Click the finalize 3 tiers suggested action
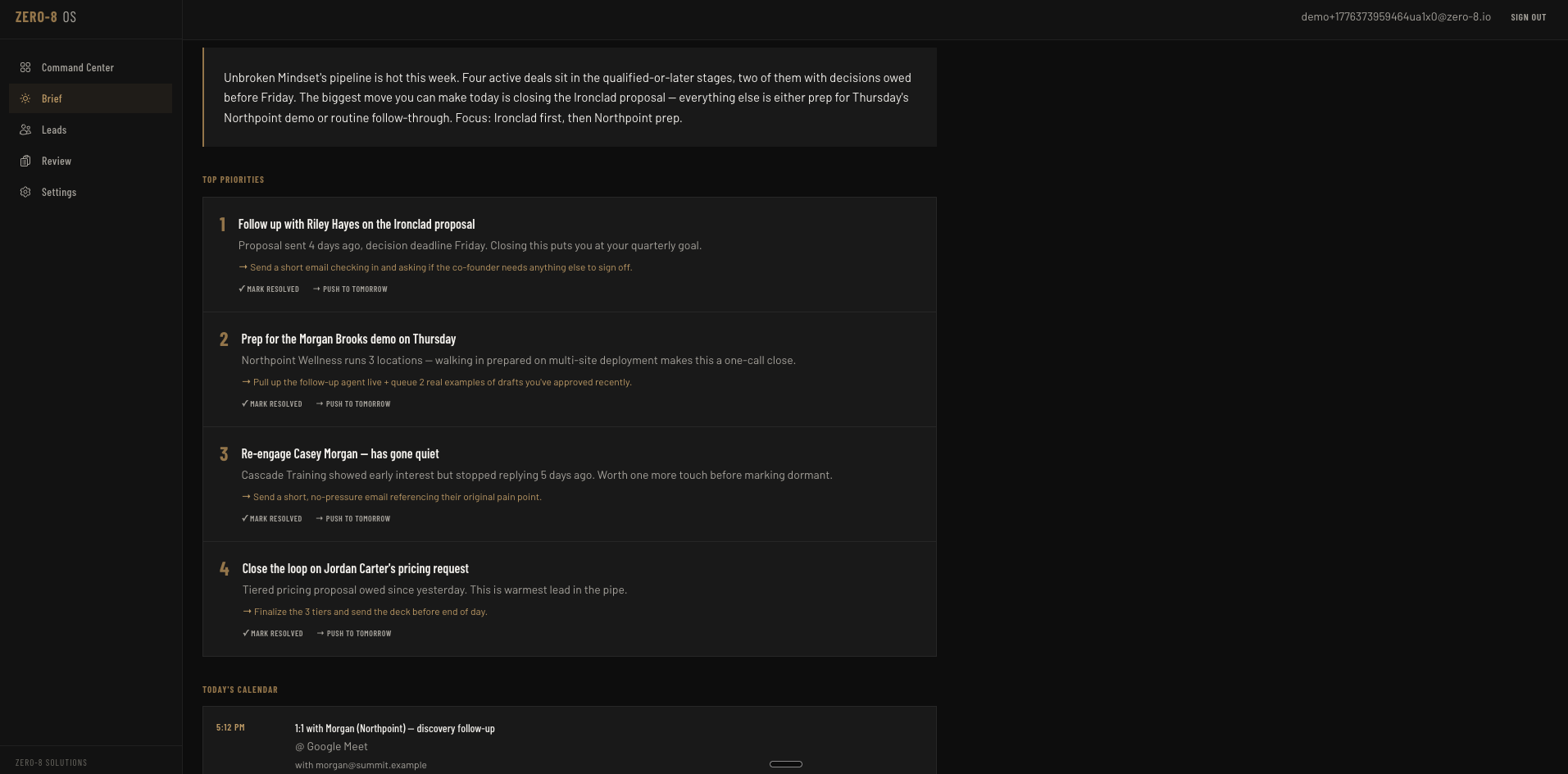The height and width of the screenshot is (774, 1568). [x=370, y=612]
